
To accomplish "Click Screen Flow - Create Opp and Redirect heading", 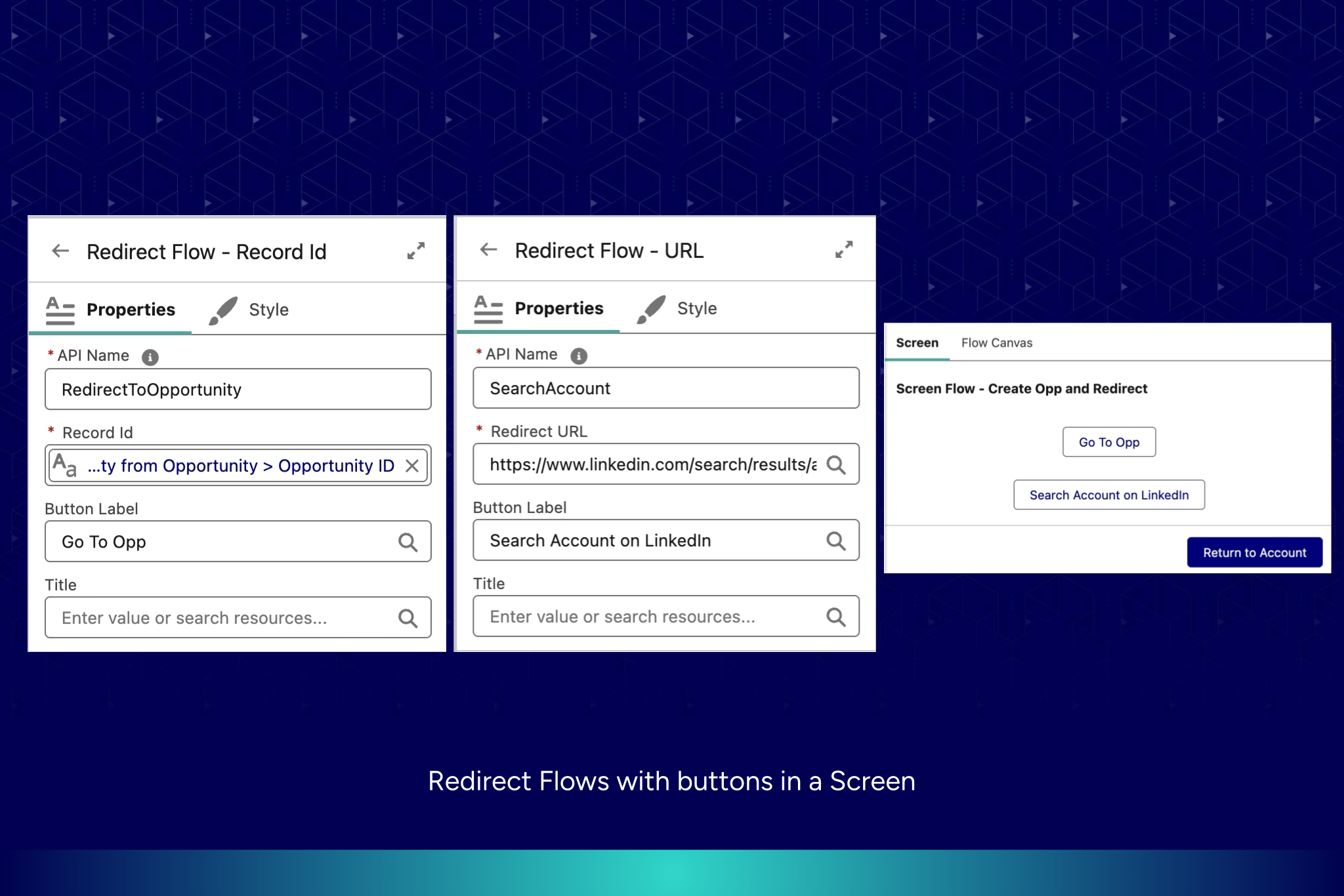I will (x=1021, y=388).
